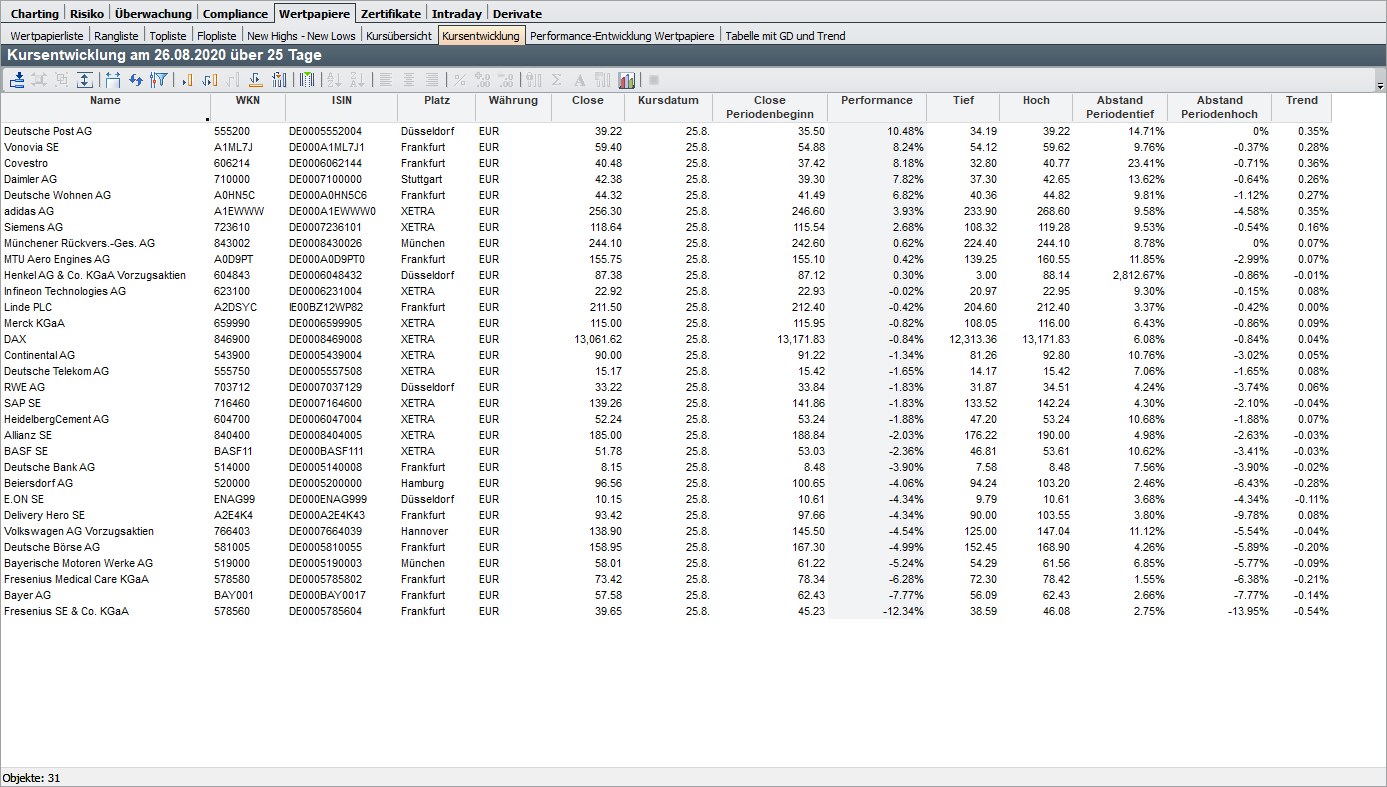Open the filter funnel tool
This screenshot has width=1387, height=787.
pos(158,80)
